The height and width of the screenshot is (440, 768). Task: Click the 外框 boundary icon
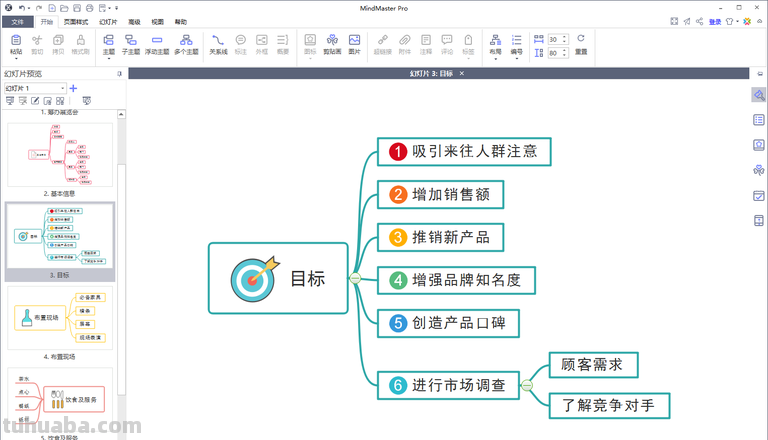262,40
